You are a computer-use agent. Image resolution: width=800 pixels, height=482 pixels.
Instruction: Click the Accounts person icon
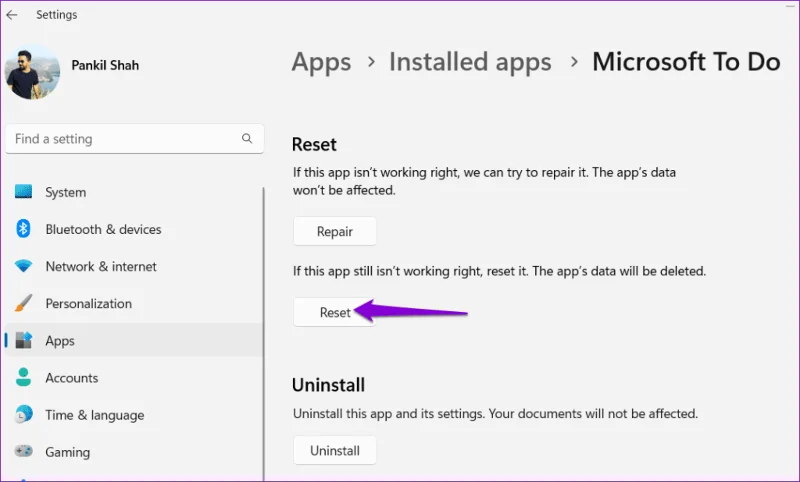(x=23, y=377)
